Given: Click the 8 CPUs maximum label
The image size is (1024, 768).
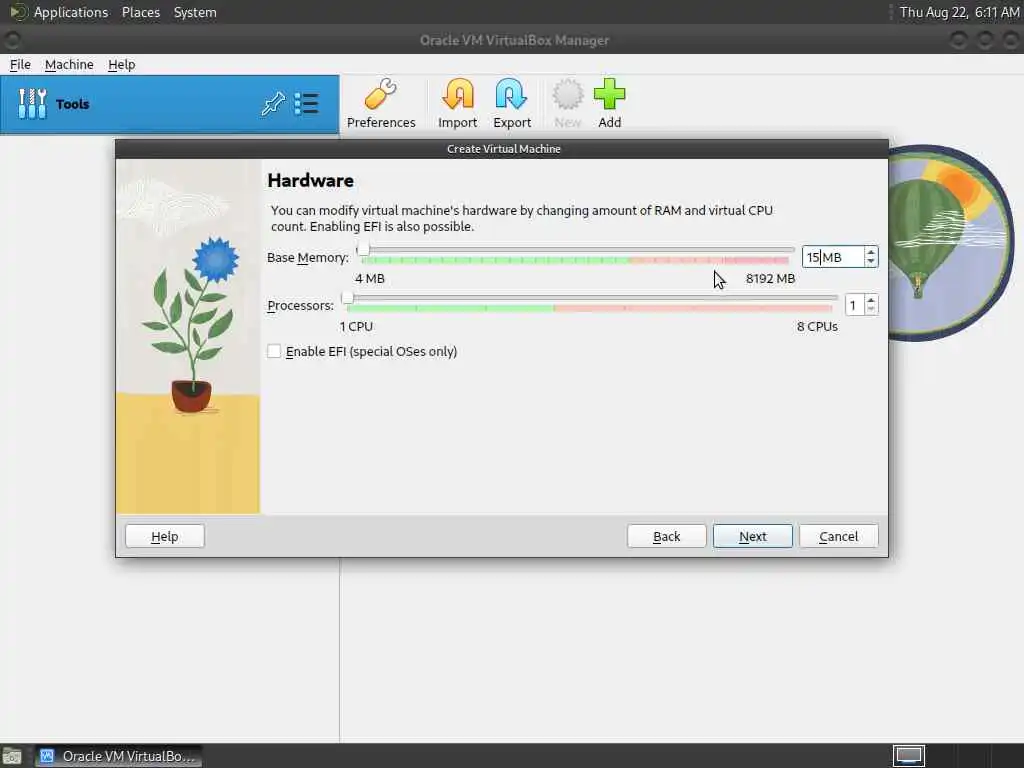Looking at the screenshot, I should 817,327.
